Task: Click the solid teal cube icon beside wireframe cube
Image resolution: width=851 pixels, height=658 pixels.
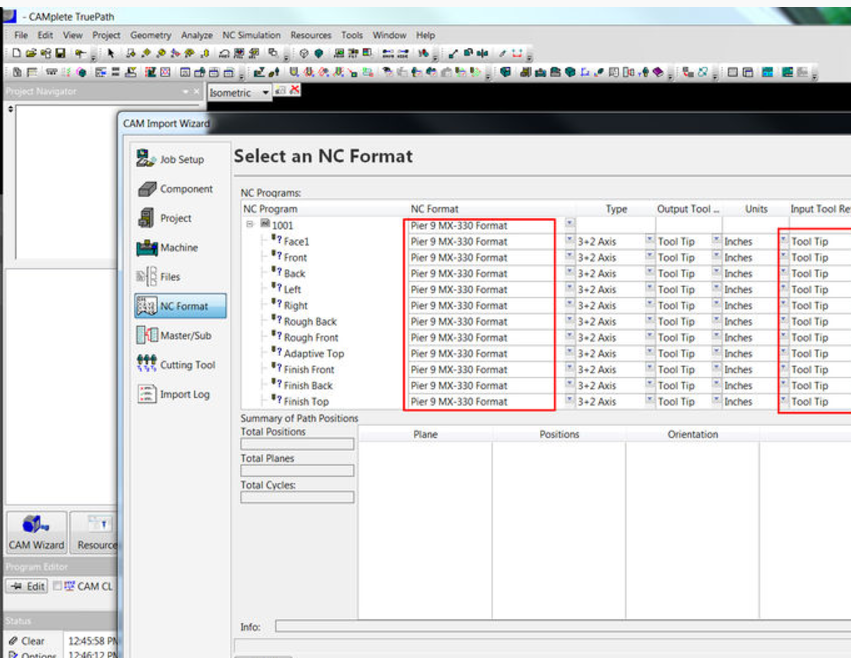Action: coord(319,53)
